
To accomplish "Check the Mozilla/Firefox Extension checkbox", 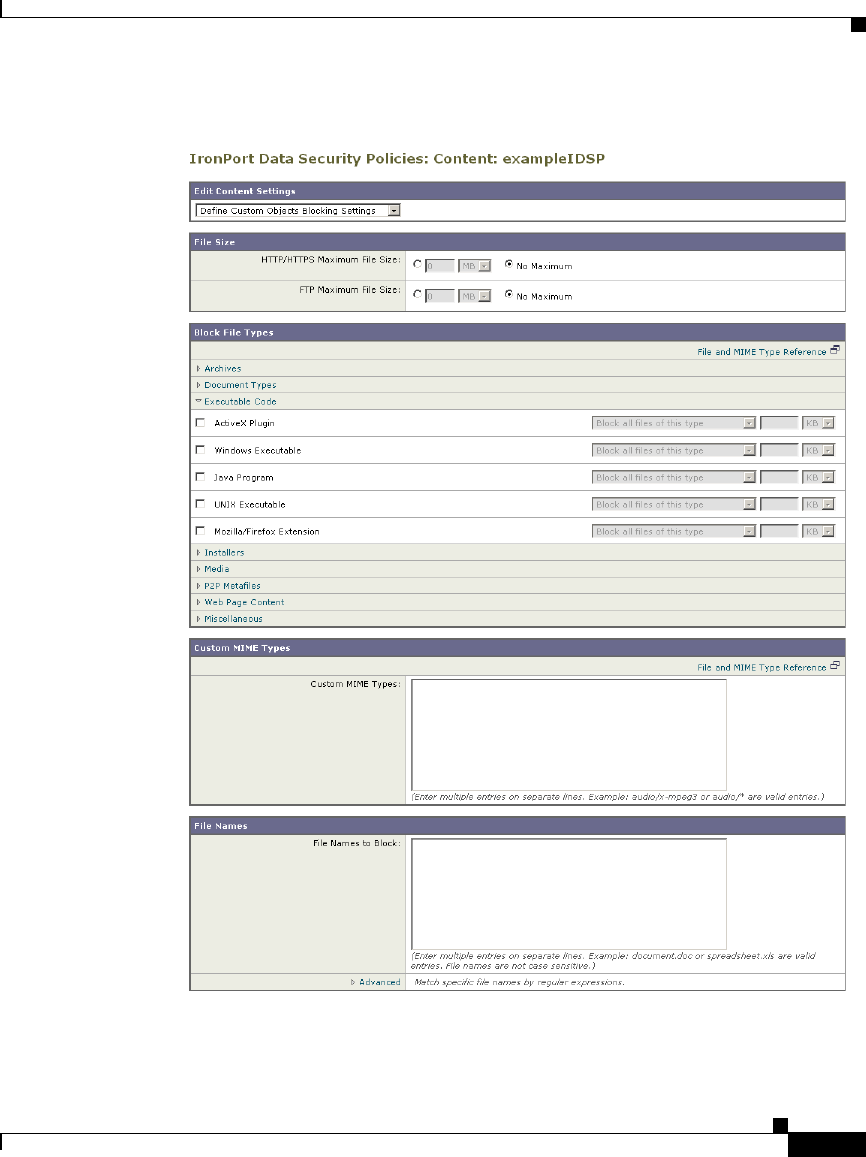I will pyautogui.click(x=200, y=531).
